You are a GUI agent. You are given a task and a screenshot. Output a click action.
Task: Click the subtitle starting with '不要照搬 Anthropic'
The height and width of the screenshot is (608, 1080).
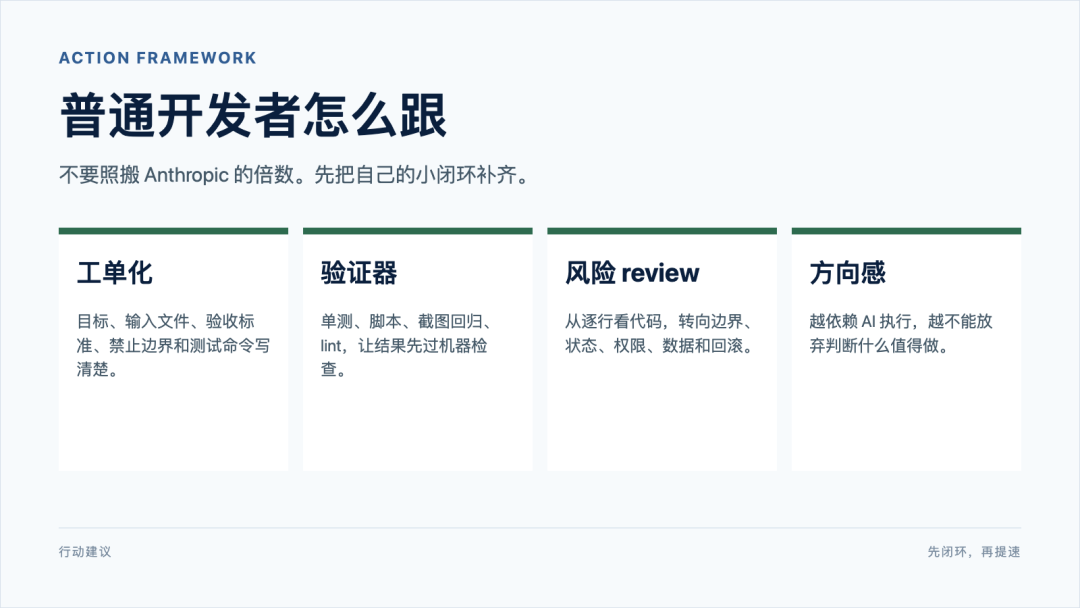coord(294,175)
